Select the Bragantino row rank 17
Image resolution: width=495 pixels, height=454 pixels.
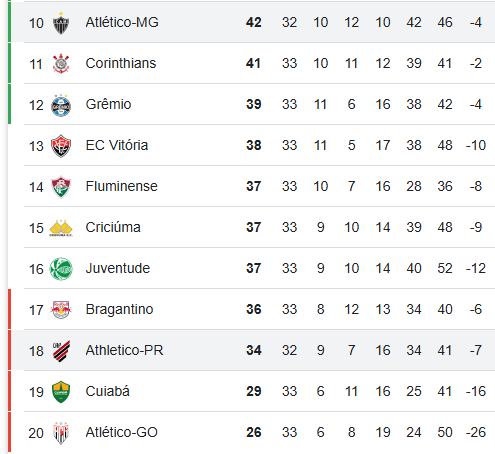(x=36, y=310)
